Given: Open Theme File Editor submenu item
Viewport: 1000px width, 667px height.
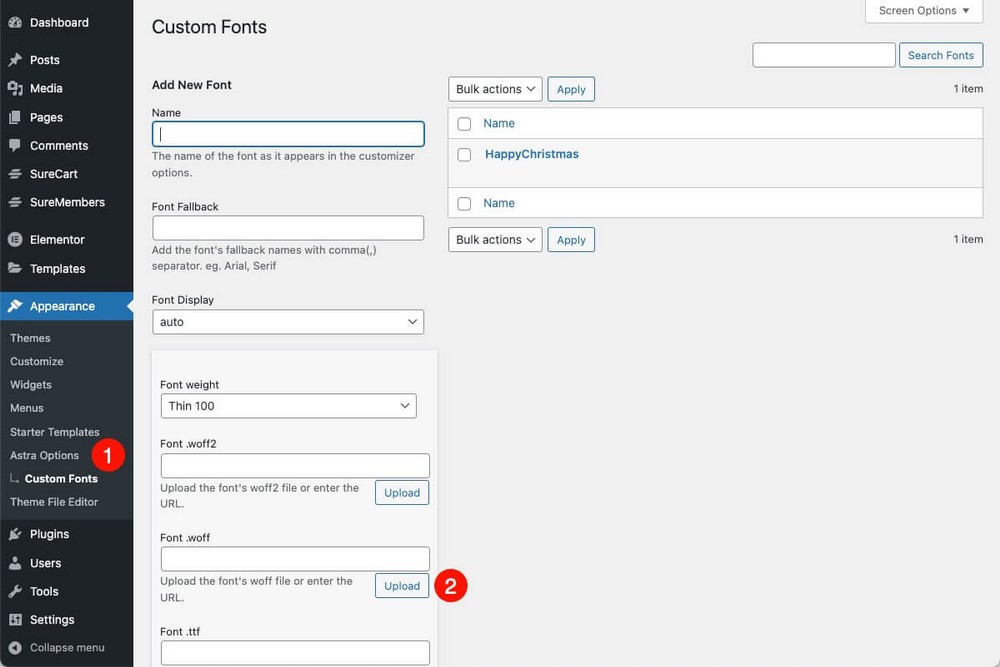Looking at the screenshot, I should pyautogui.click(x=54, y=502).
